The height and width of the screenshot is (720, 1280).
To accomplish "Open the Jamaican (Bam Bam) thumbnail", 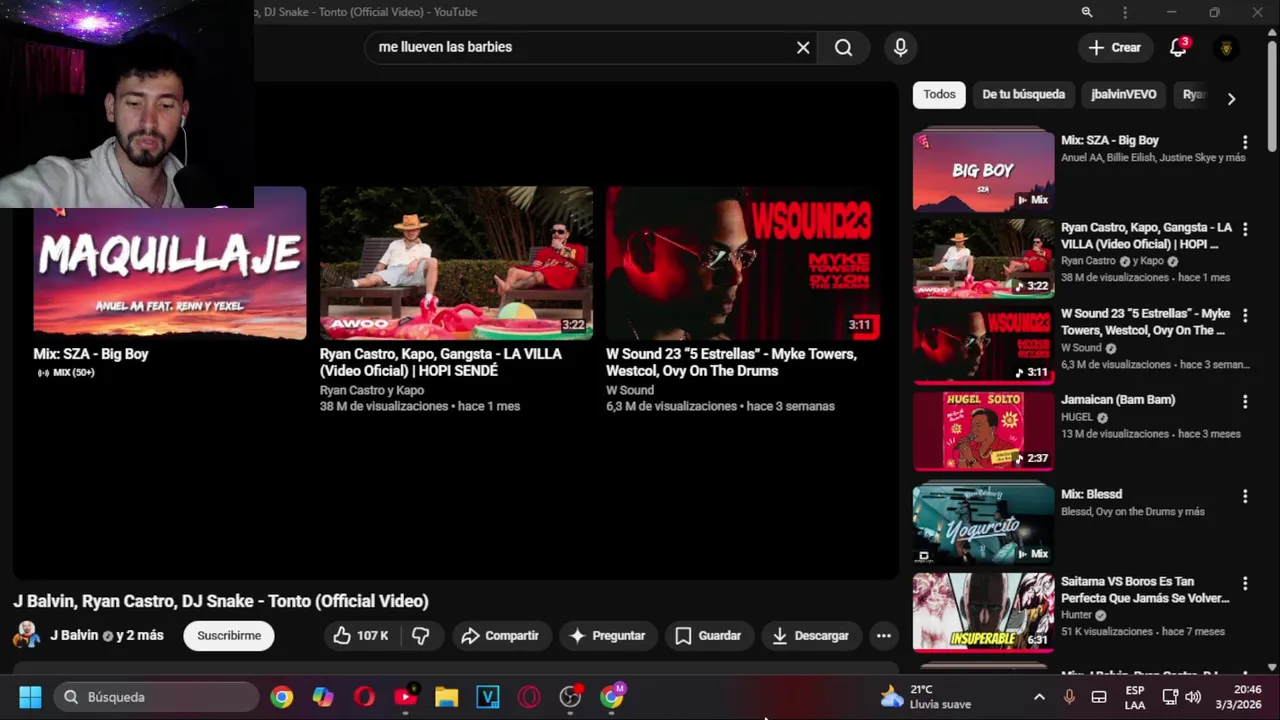I will pos(983,431).
